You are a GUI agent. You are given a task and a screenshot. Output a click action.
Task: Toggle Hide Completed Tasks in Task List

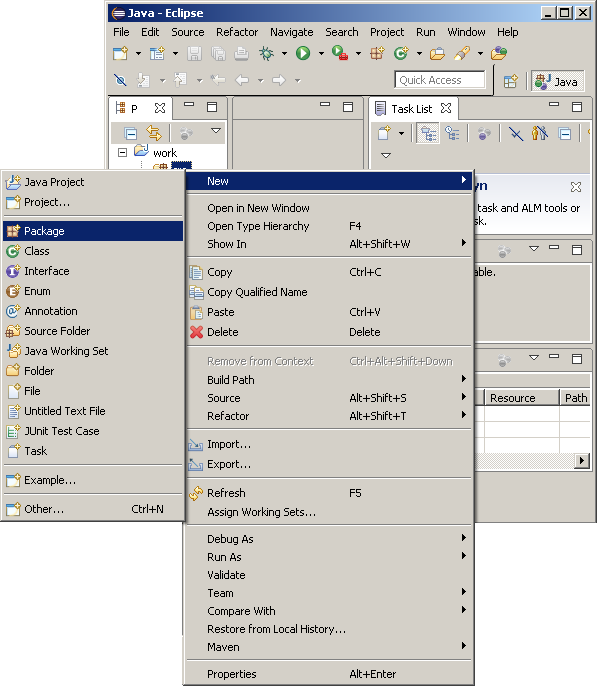tap(516, 133)
